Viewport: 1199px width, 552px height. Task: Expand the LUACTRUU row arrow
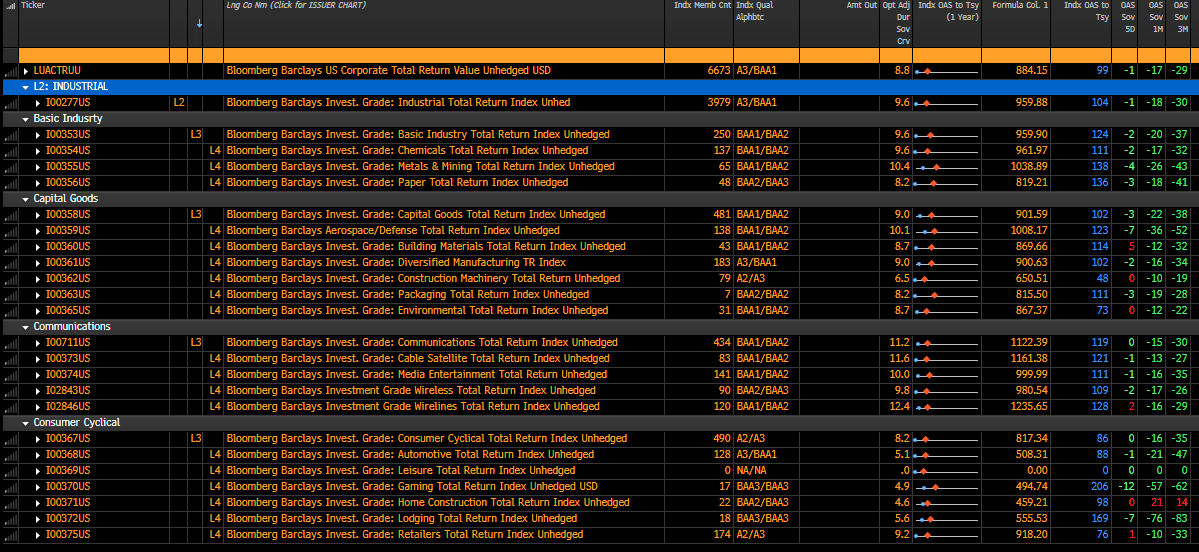[27, 71]
